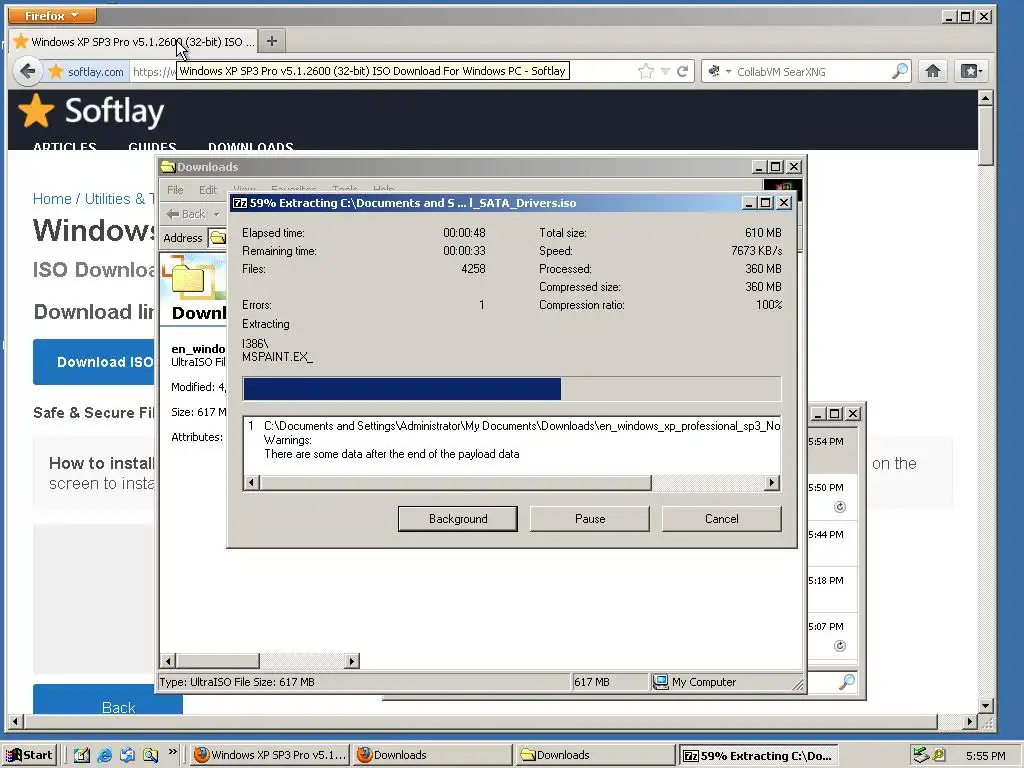Open the Firefox Bookmarks menu button

pos(970,71)
